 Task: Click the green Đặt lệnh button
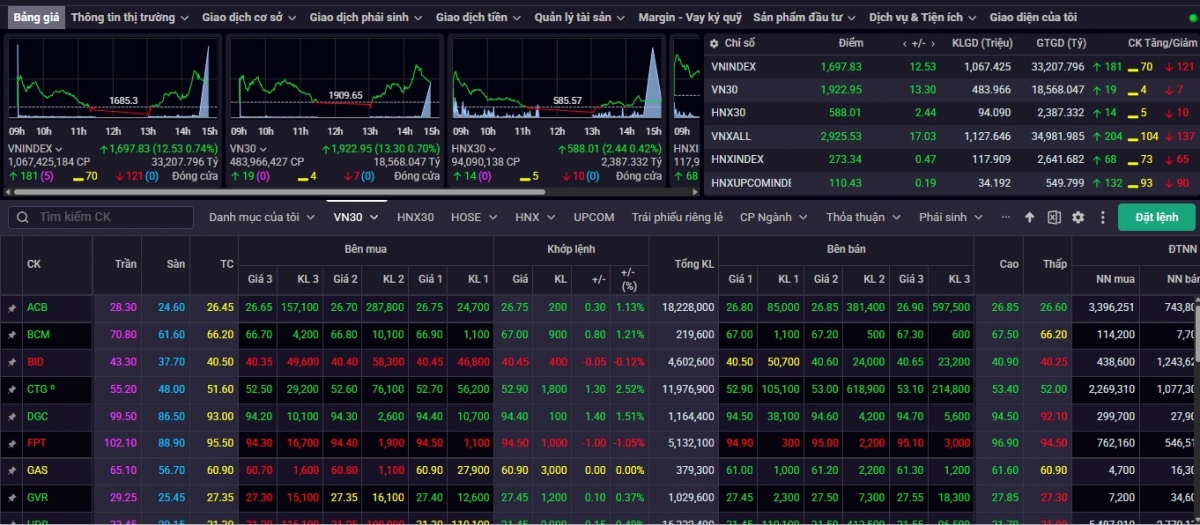pyautogui.click(x=1156, y=217)
